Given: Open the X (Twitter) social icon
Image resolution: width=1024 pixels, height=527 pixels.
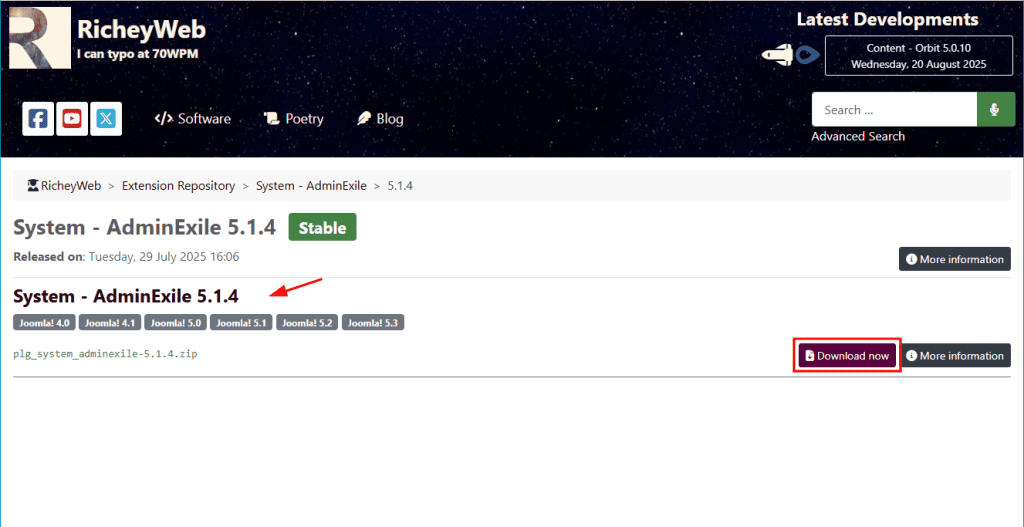Looking at the screenshot, I should pos(106,119).
